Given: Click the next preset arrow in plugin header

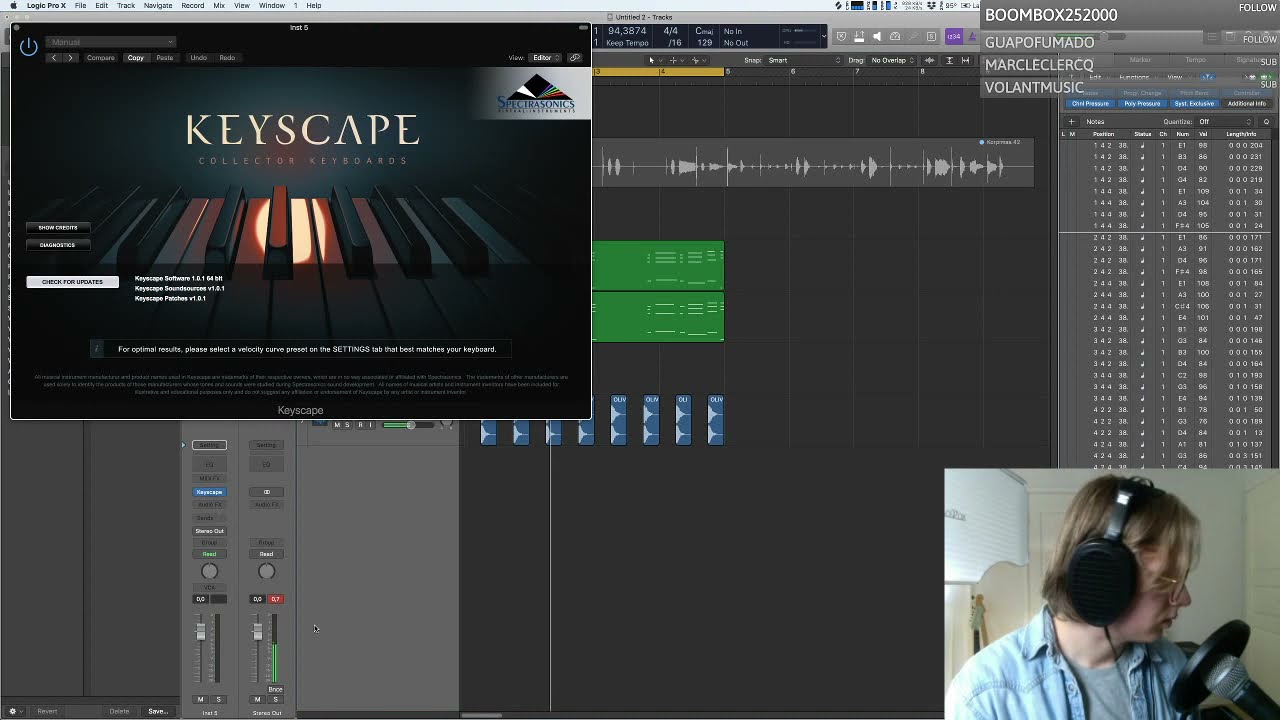Looking at the screenshot, I should coord(70,58).
